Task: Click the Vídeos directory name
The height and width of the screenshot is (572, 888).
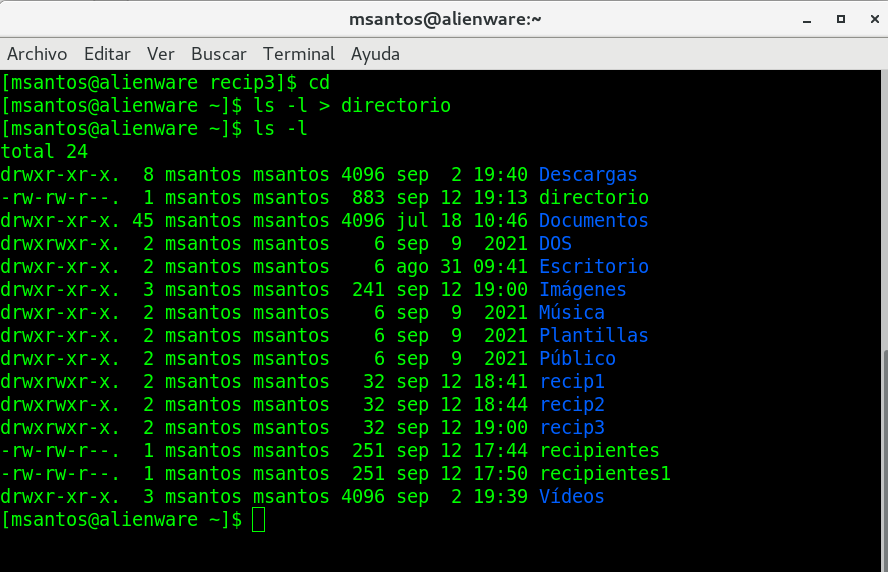Action: coord(571,497)
